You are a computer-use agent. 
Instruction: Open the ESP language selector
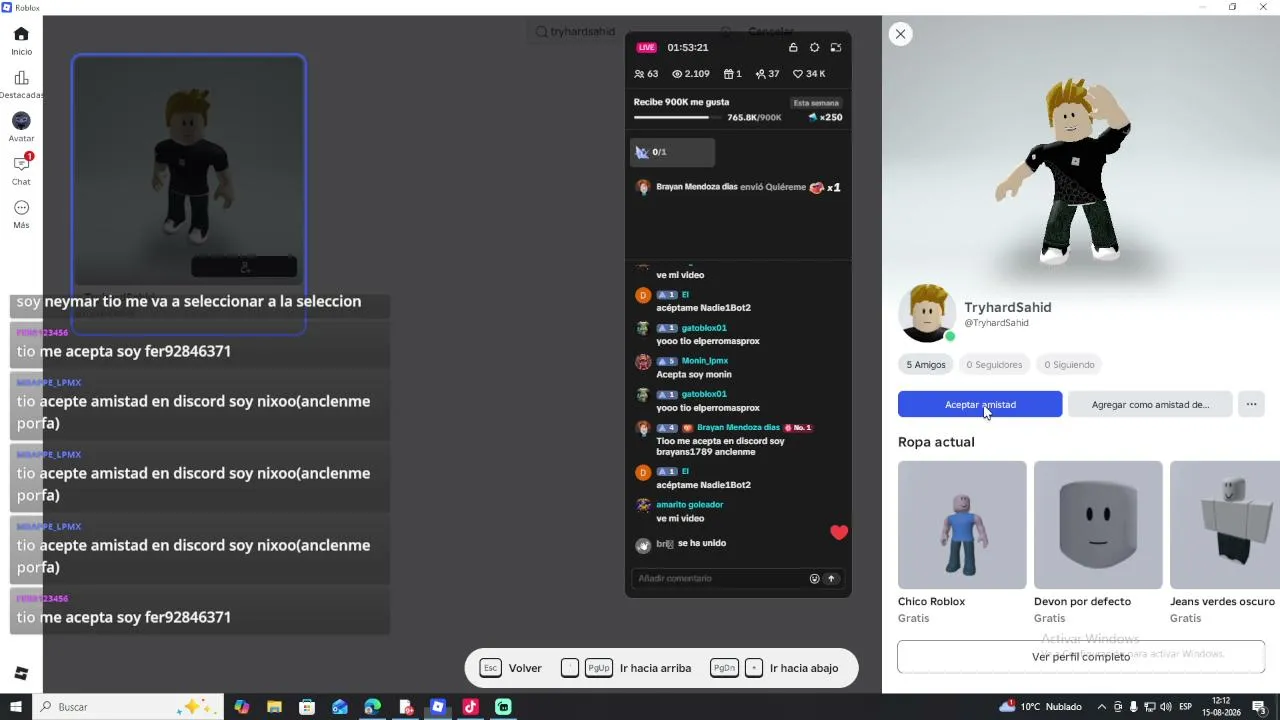click(x=1186, y=707)
